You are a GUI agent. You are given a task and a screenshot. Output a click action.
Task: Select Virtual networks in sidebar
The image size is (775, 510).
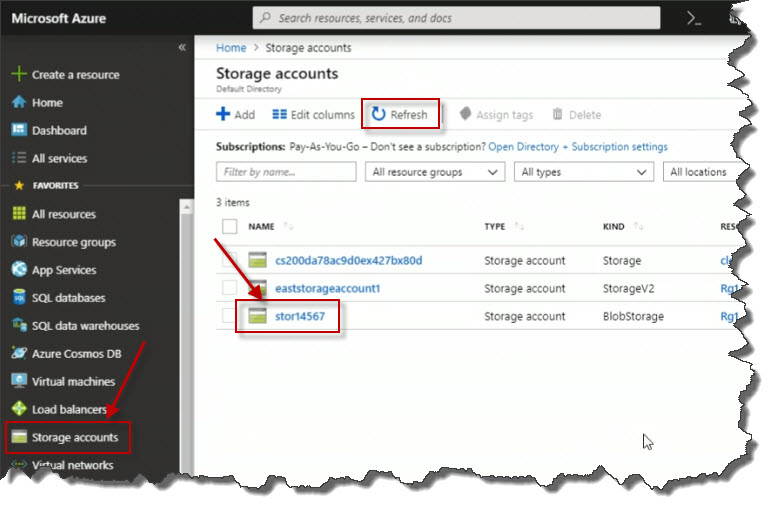(73, 465)
